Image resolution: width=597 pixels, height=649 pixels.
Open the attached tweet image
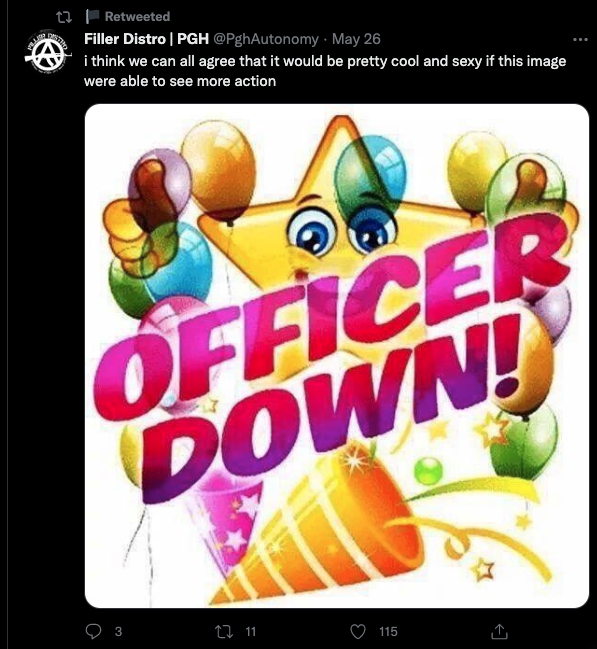[337, 356]
